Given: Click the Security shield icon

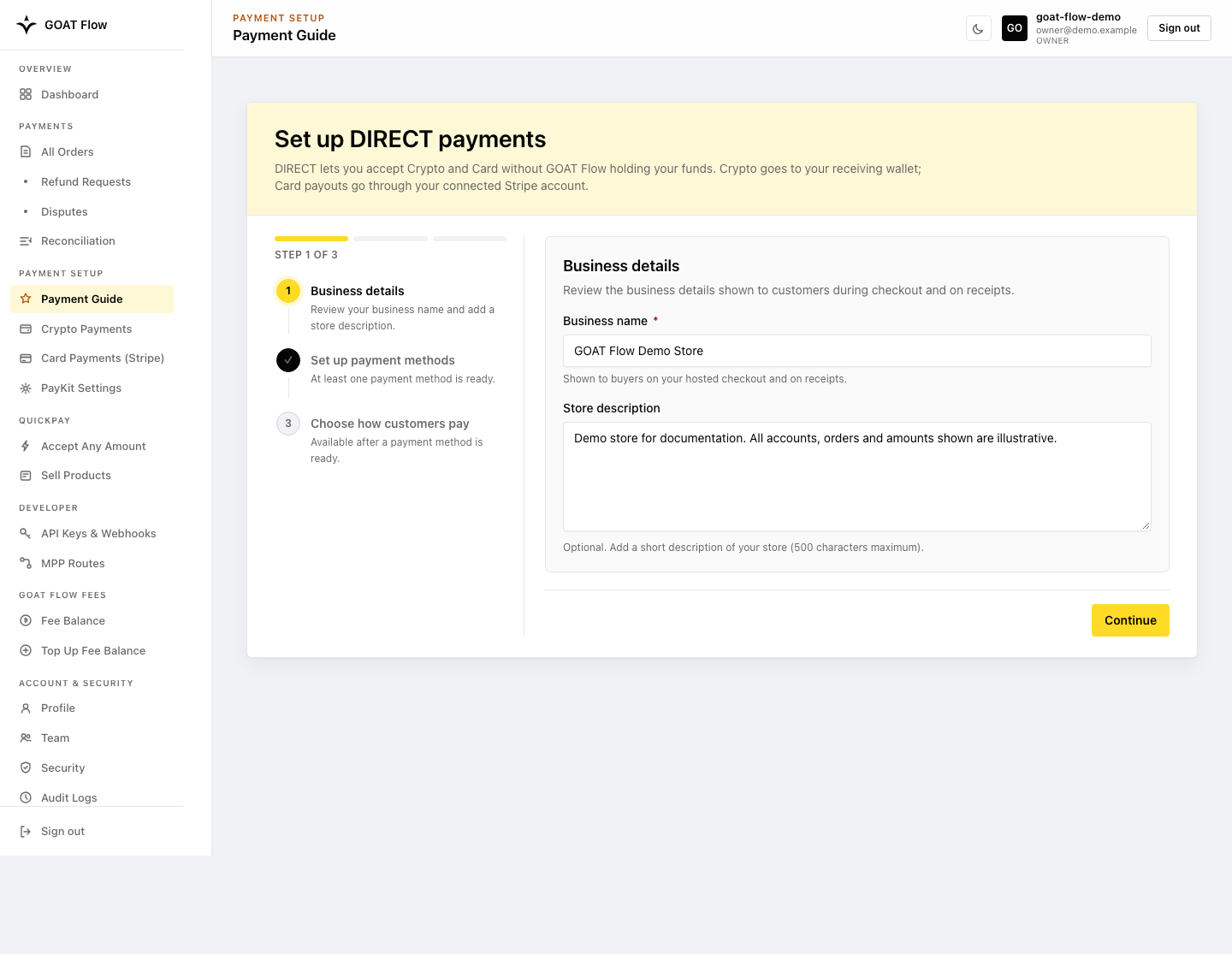Looking at the screenshot, I should click(26, 767).
